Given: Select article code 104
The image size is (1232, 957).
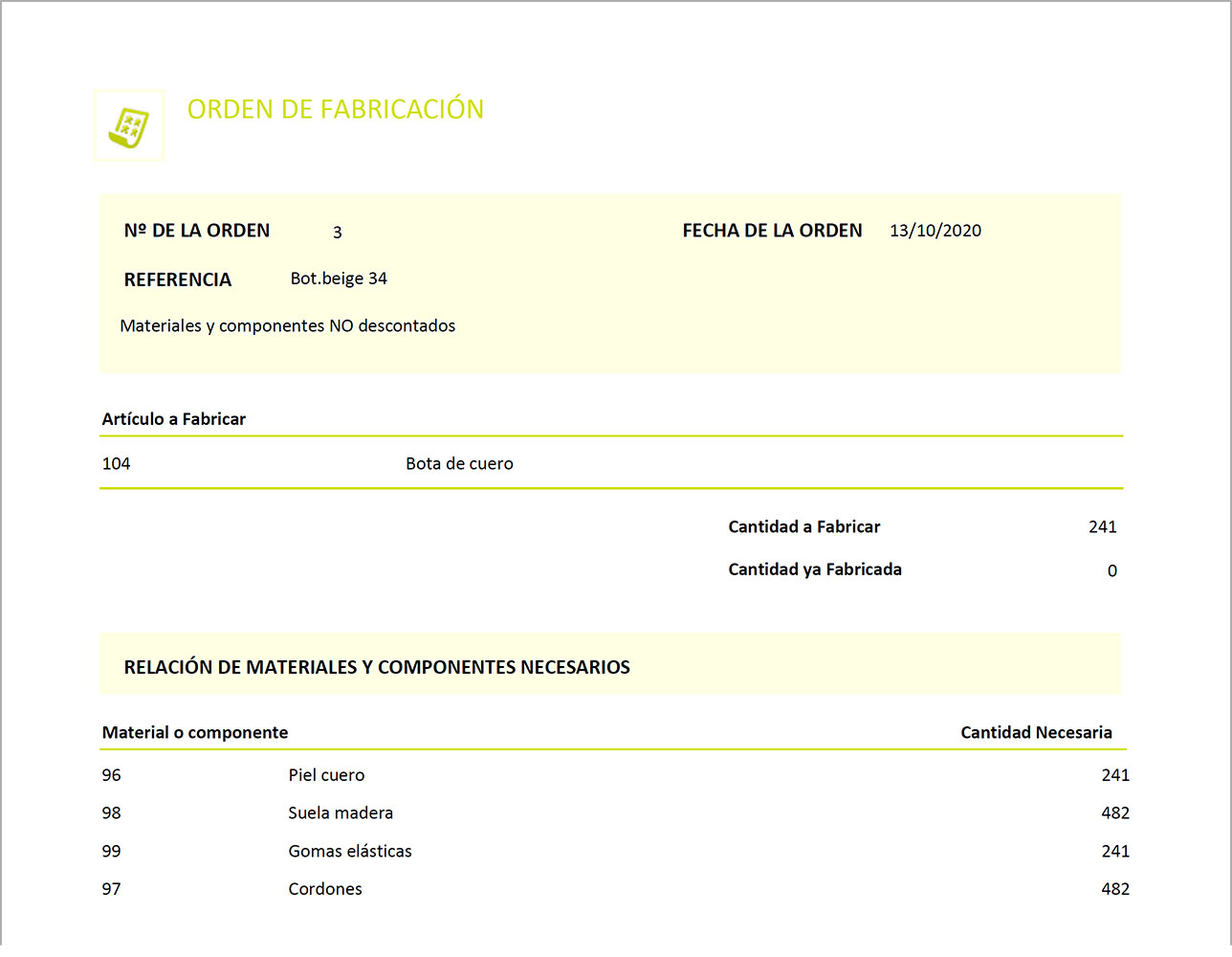Looking at the screenshot, I should [x=117, y=464].
